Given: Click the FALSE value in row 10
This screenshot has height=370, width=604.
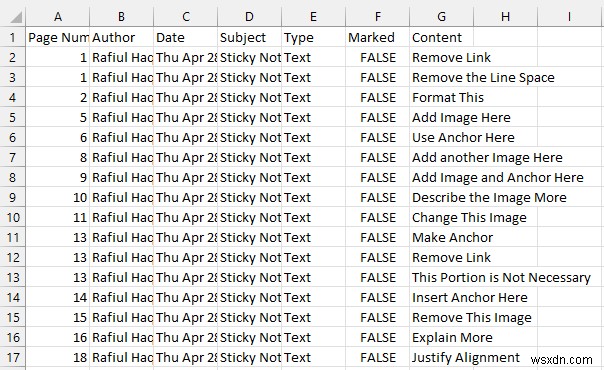Looking at the screenshot, I should coord(378,218).
